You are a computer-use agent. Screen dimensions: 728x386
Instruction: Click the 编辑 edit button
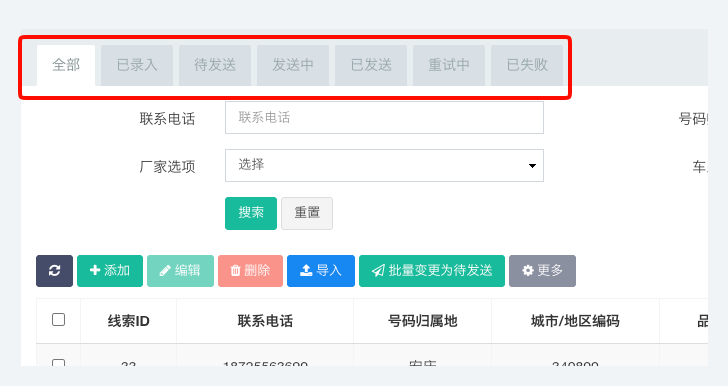click(x=181, y=271)
